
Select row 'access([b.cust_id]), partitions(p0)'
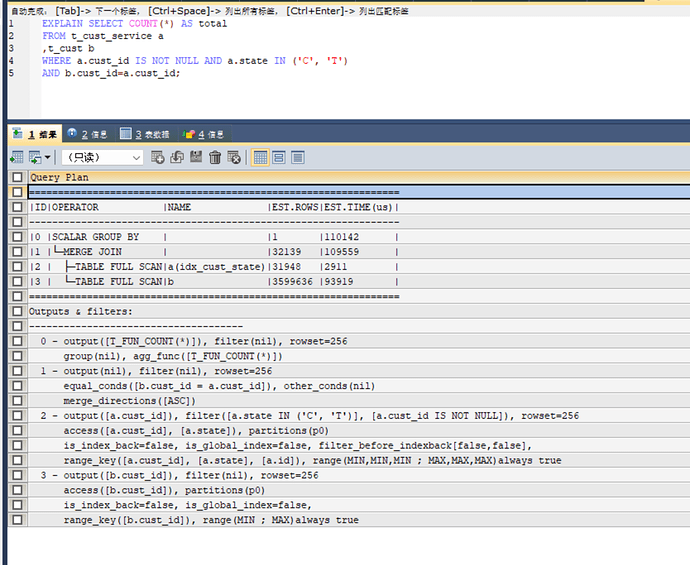coord(359,490)
